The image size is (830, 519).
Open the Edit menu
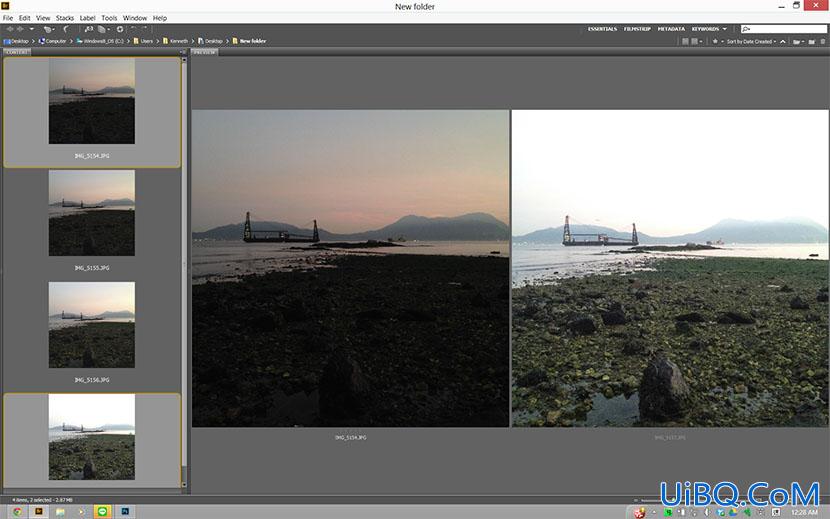pyautogui.click(x=24, y=18)
